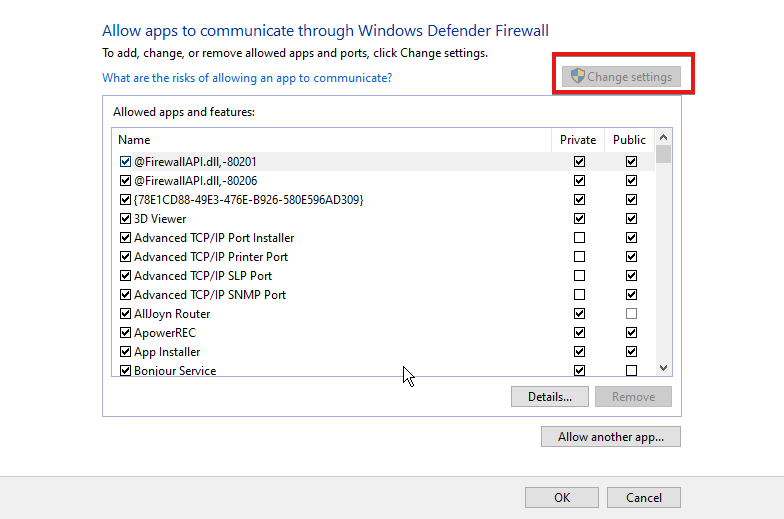Toggle Private checkbox for 3D Viewer
The height and width of the screenshot is (519, 784).
[x=579, y=218]
